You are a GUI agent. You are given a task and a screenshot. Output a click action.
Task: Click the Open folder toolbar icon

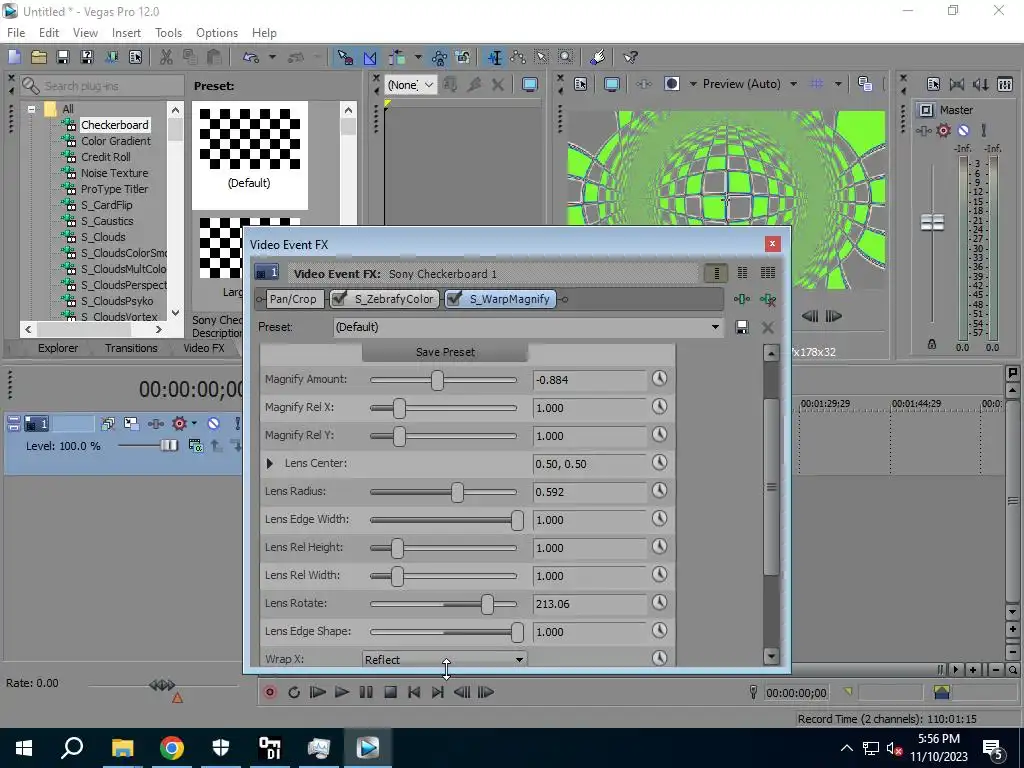coord(39,57)
